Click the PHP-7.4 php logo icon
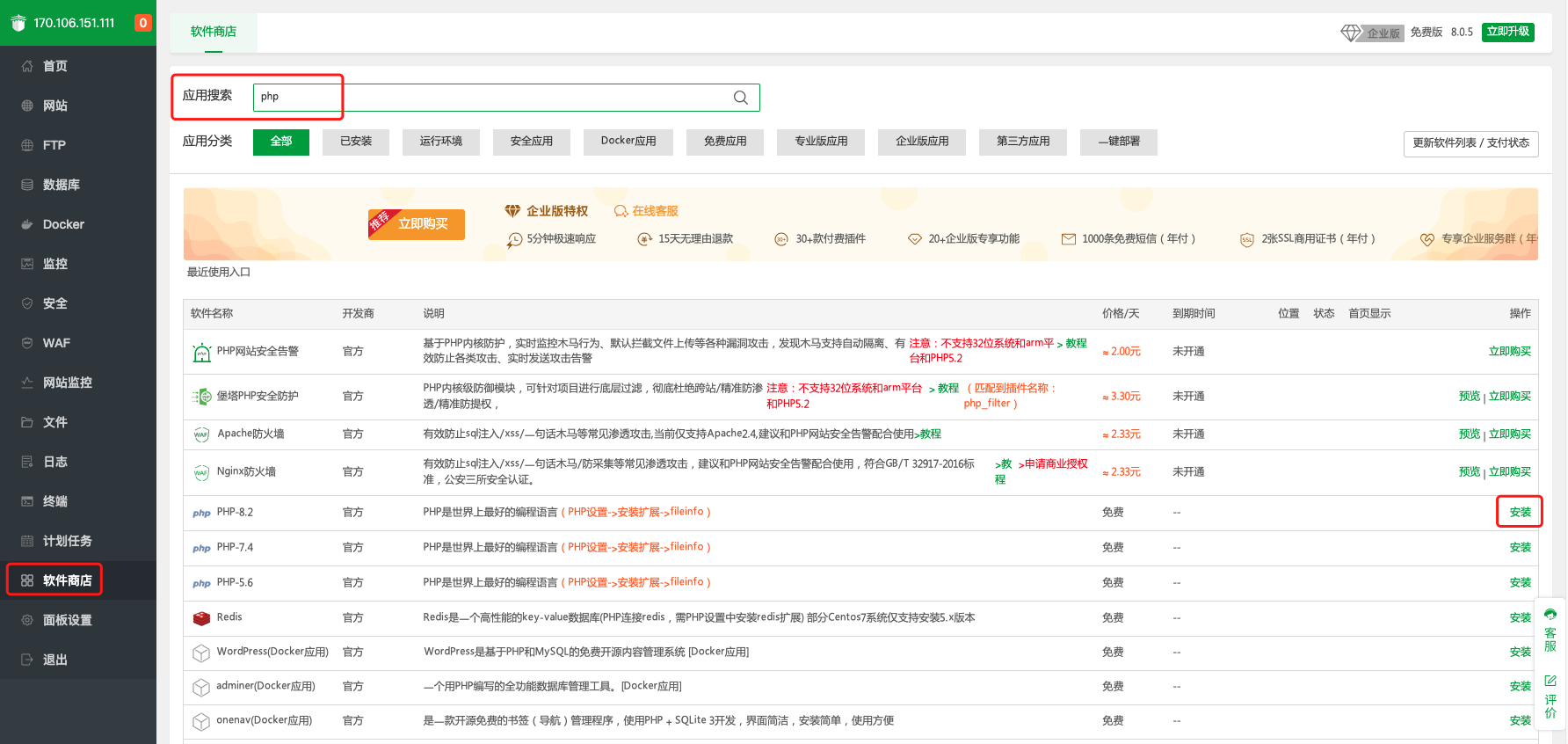The image size is (1568, 744). click(201, 548)
